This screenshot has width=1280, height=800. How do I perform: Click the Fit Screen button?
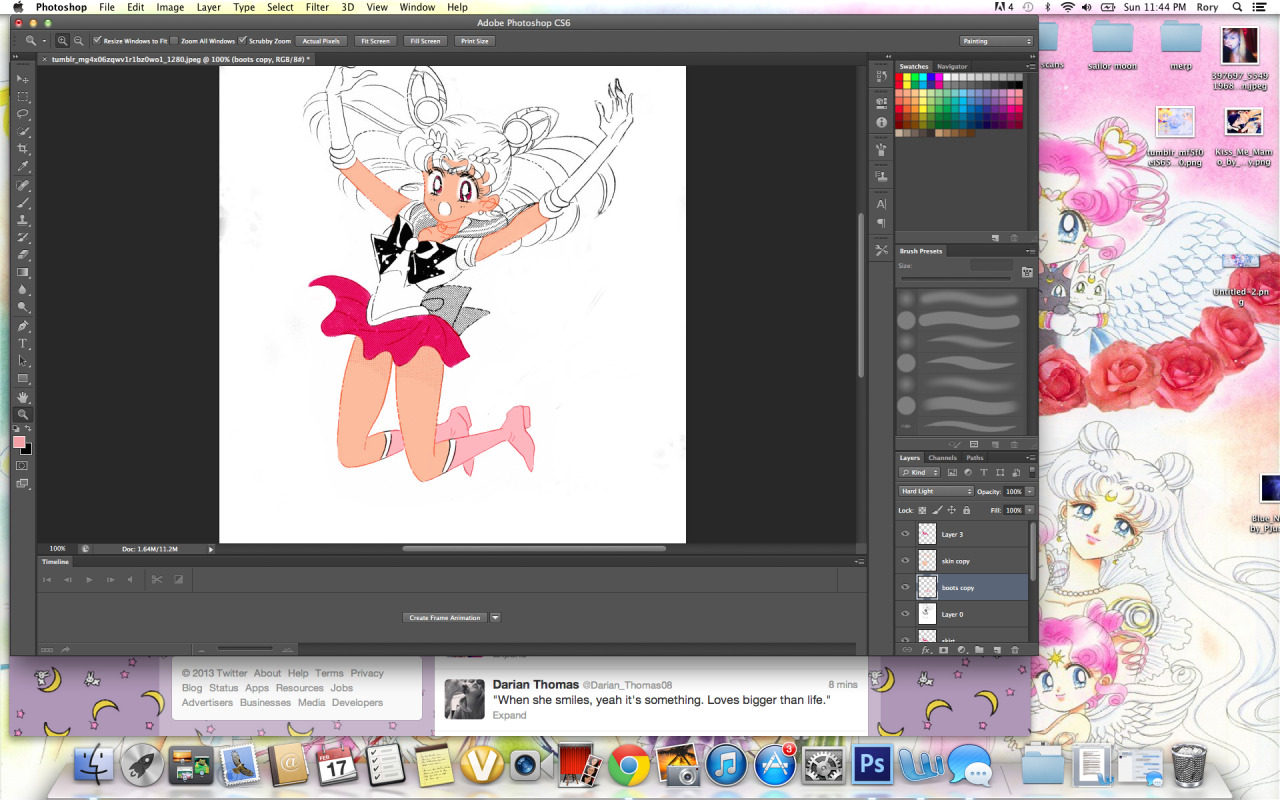pyautogui.click(x=375, y=41)
